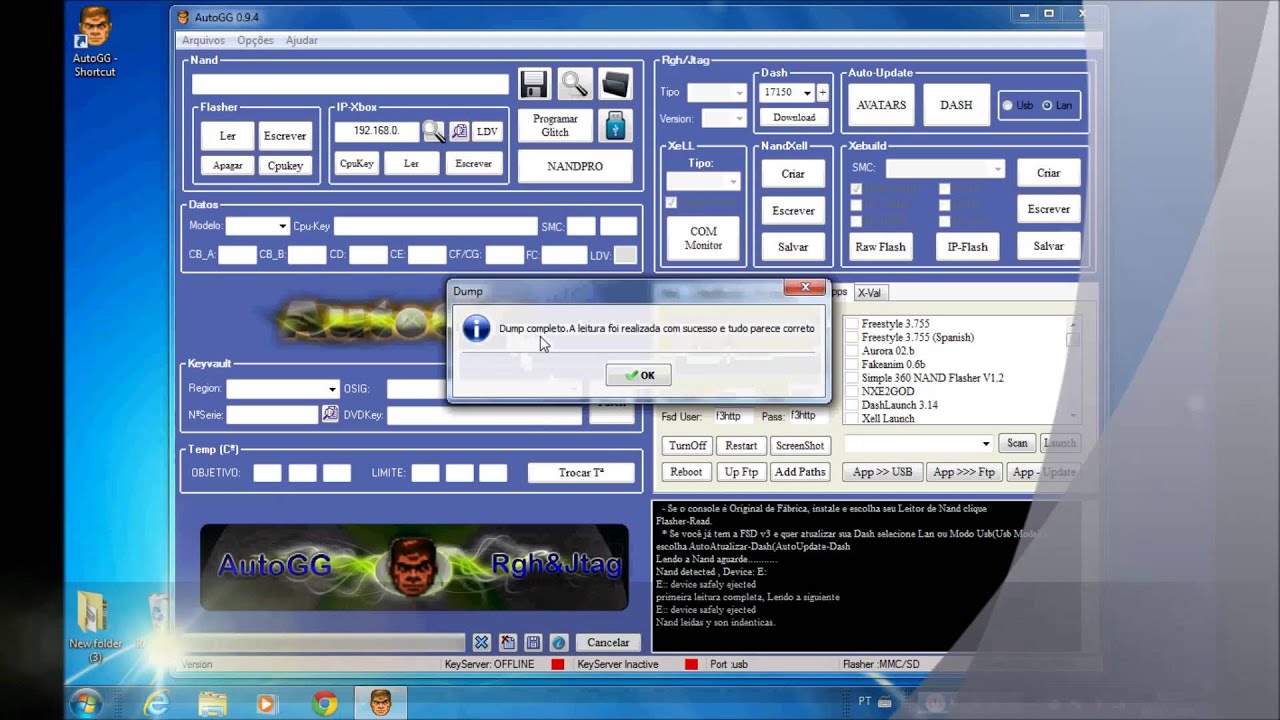Click the lookup icon next to NºSerie field
Image resolution: width=1280 pixels, height=720 pixels.
330,413
